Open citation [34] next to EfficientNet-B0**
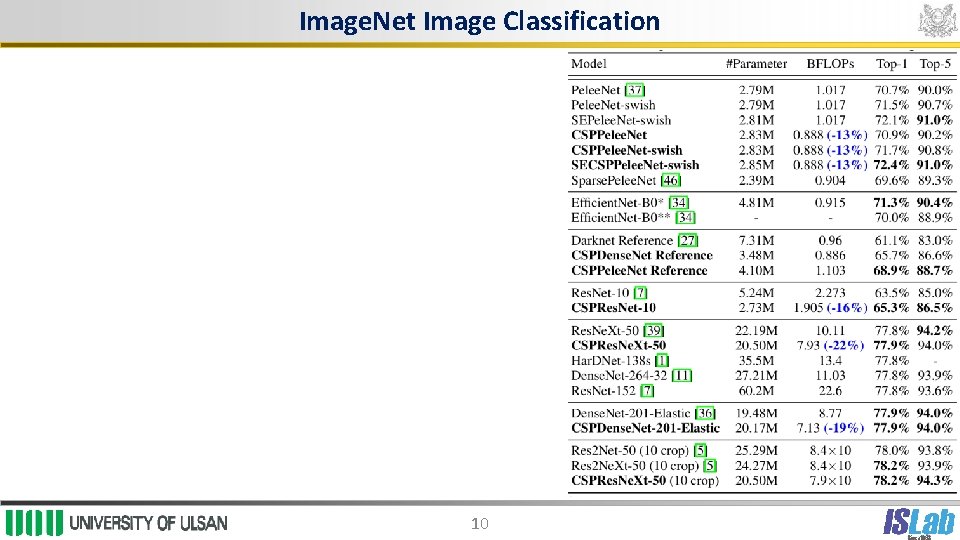This screenshot has height=540, width=960. pyautogui.click(x=686, y=217)
